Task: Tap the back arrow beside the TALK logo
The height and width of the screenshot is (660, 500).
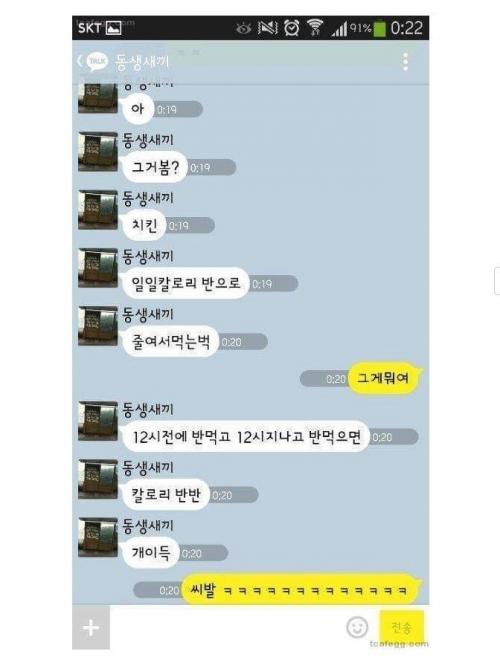Action: point(80,61)
